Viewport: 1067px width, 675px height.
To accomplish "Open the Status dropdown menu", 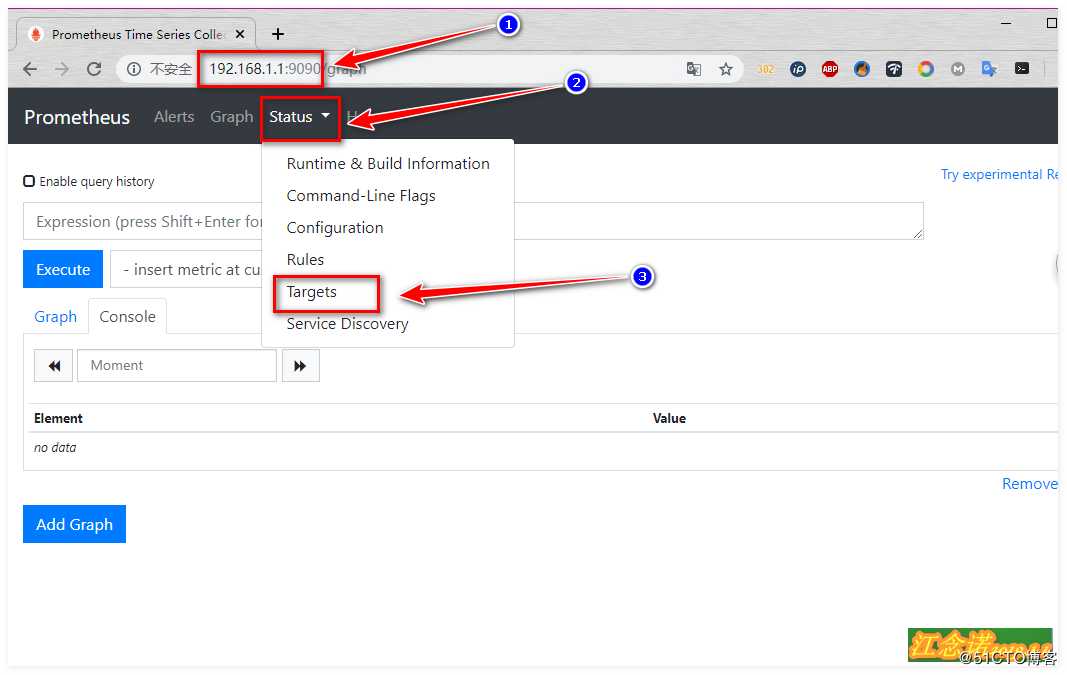I will coord(300,117).
